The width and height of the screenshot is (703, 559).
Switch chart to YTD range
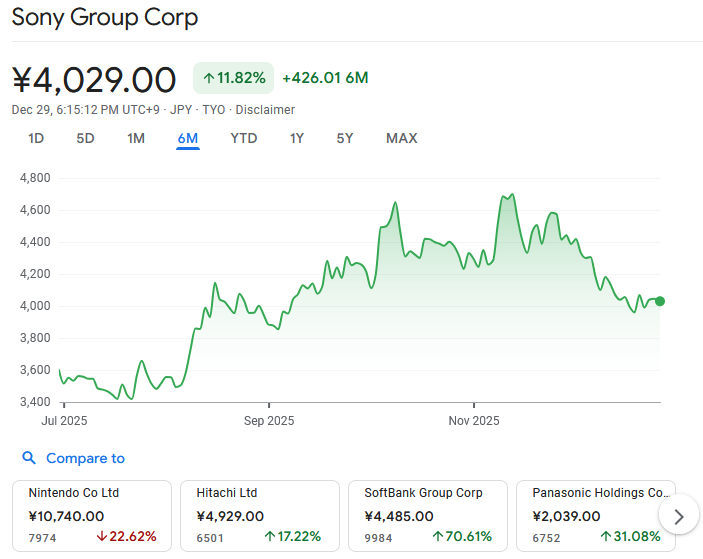coord(244,139)
